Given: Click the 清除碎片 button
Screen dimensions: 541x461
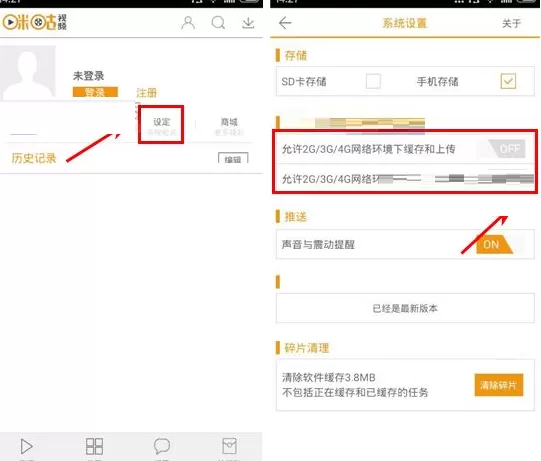Looking at the screenshot, I should [499, 385].
